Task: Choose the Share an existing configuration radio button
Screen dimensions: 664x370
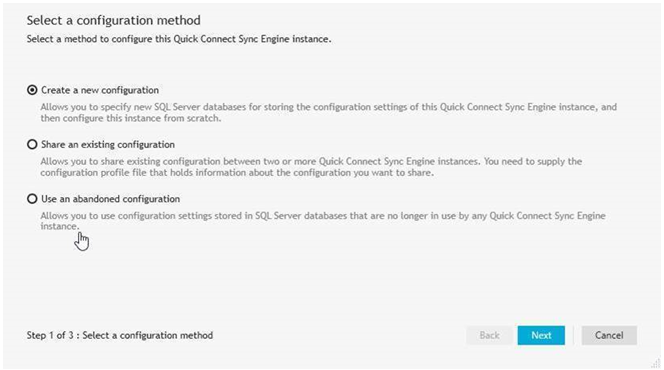Action: [x=32, y=144]
